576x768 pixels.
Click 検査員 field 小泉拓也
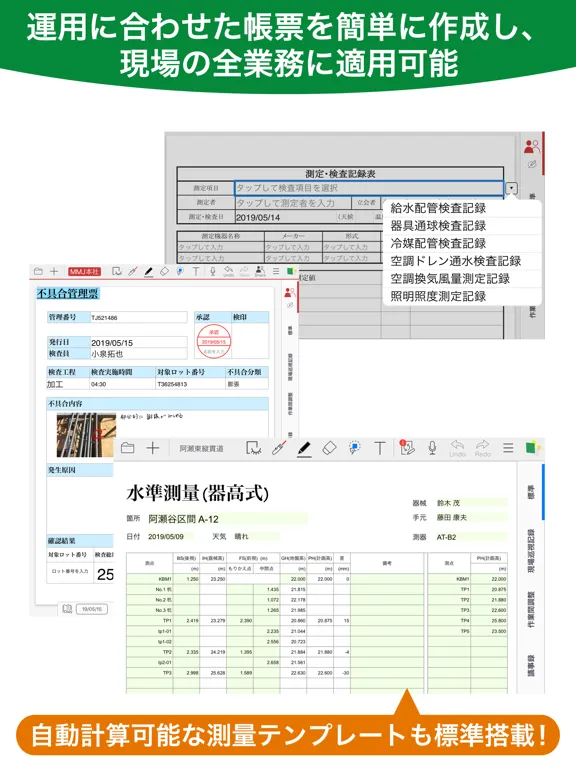click(138, 354)
